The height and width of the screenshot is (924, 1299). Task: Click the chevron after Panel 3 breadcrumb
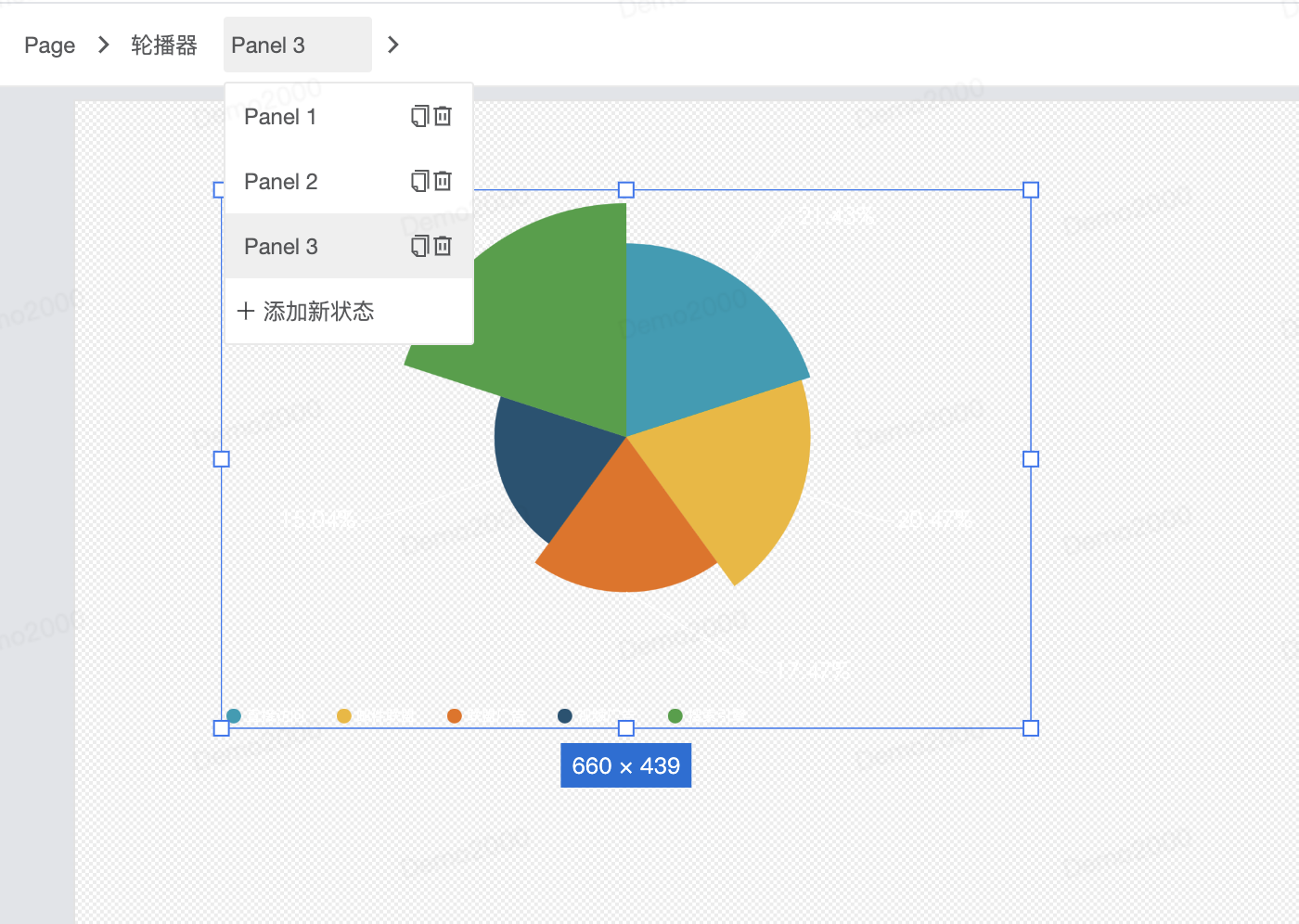click(x=393, y=45)
